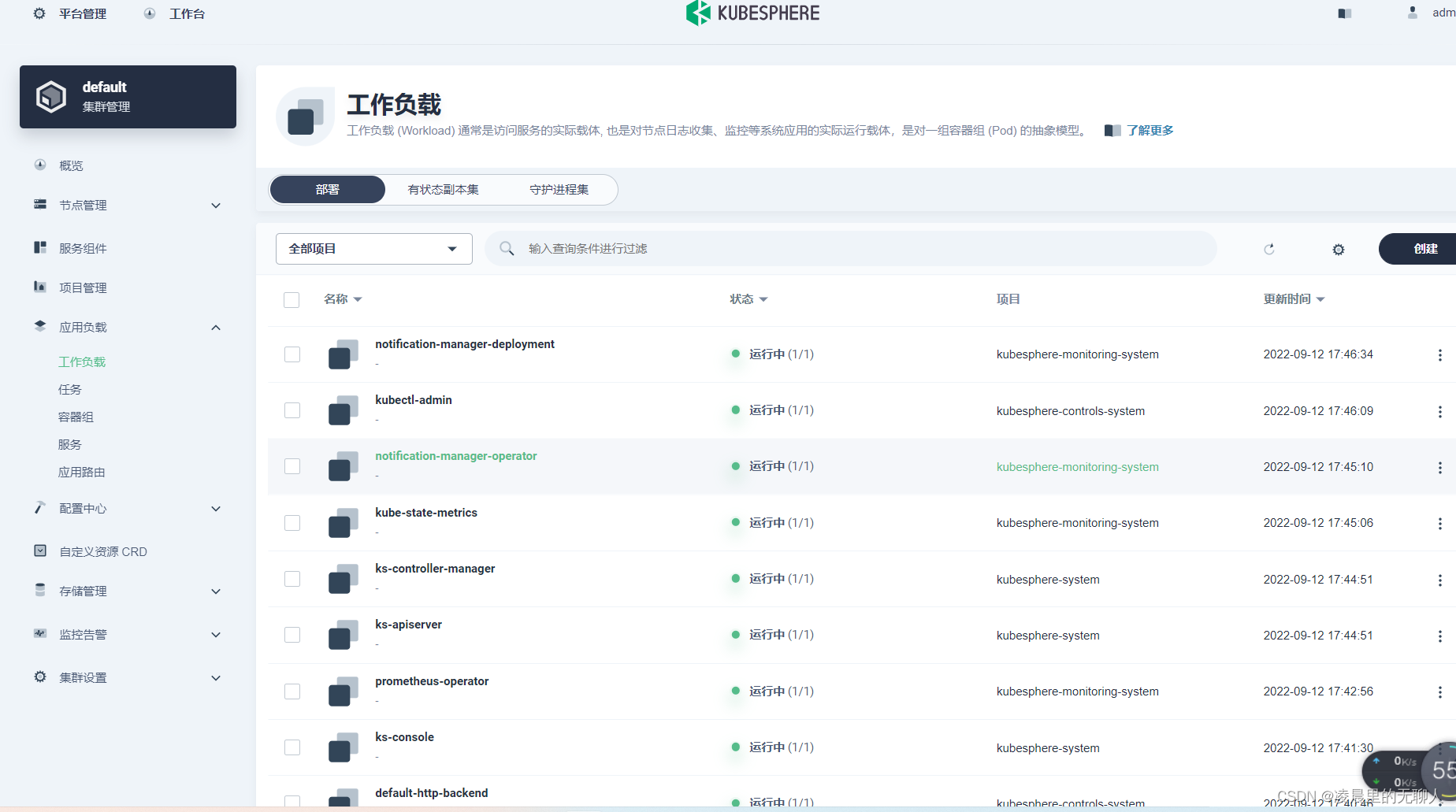Switch to the 有状态副本集 tab
Image resolution: width=1456 pixels, height=812 pixels.
(443, 190)
